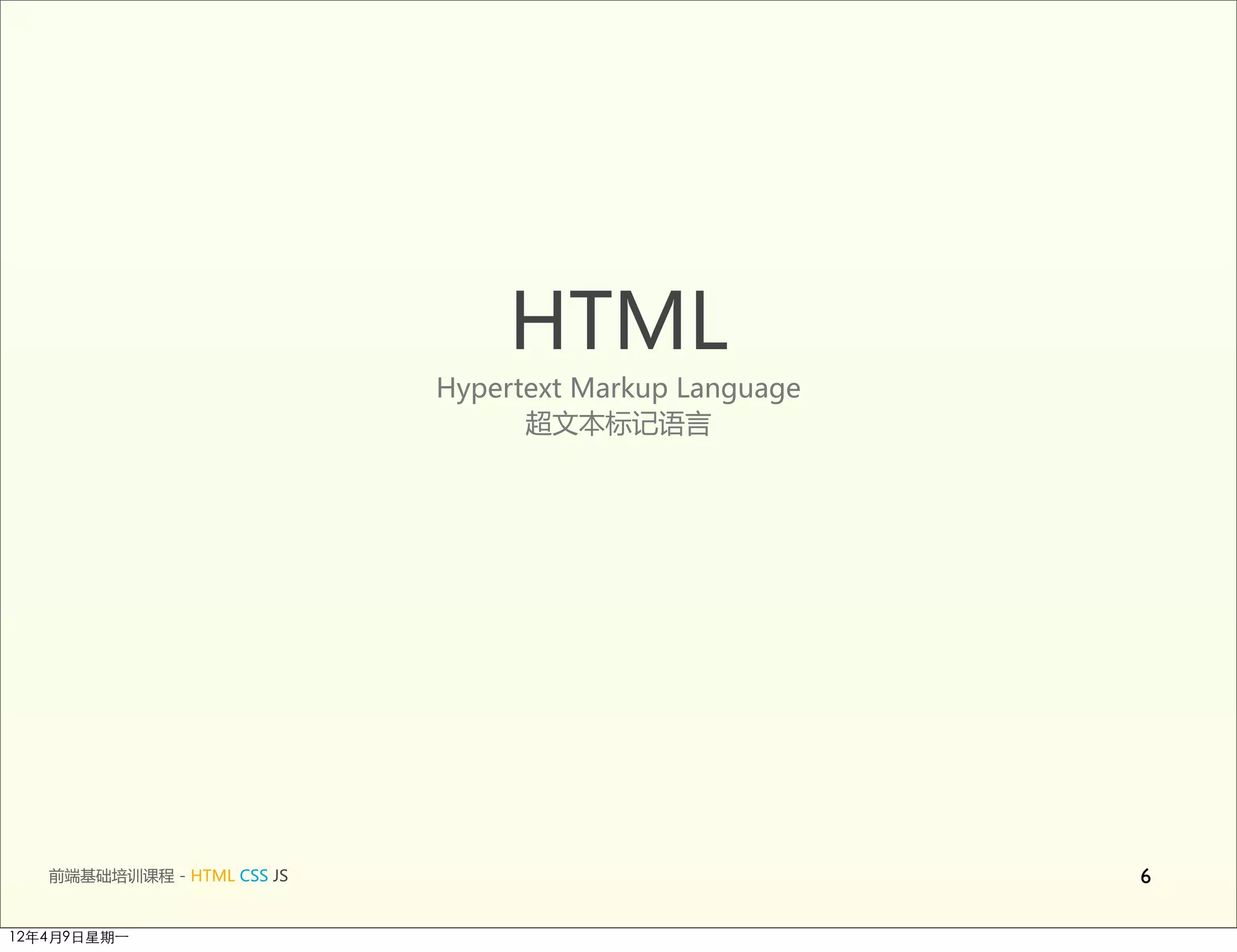This screenshot has height=952, width=1237.
Task: Click the date text 12年4月9日星期一
Action: [69, 937]
